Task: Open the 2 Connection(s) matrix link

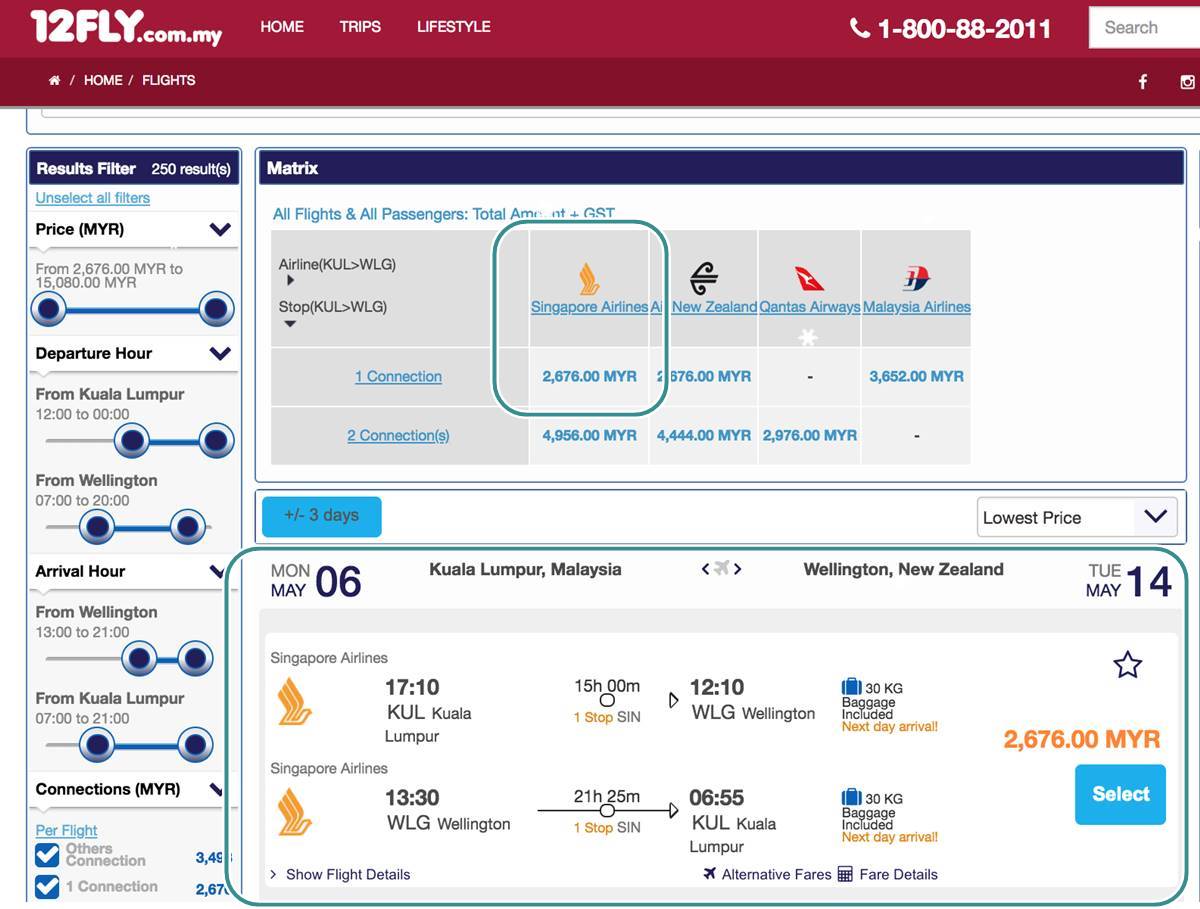Action: pyautogui.click(x=398, y=435)
